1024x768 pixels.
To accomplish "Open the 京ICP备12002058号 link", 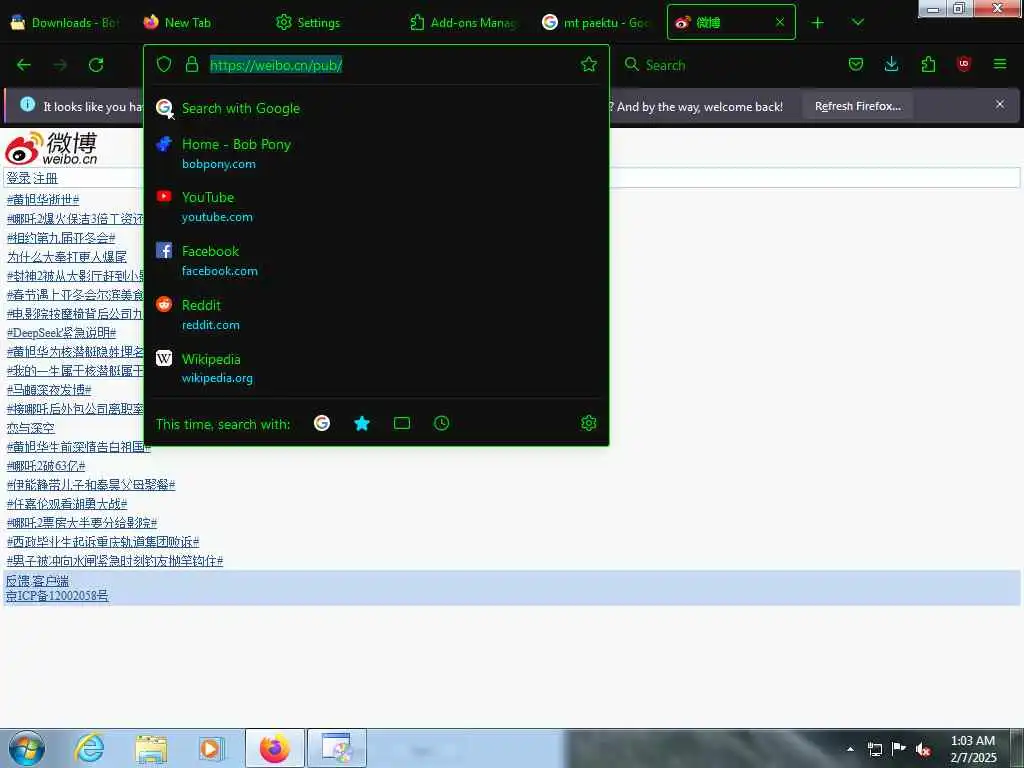I will (57, 596).
